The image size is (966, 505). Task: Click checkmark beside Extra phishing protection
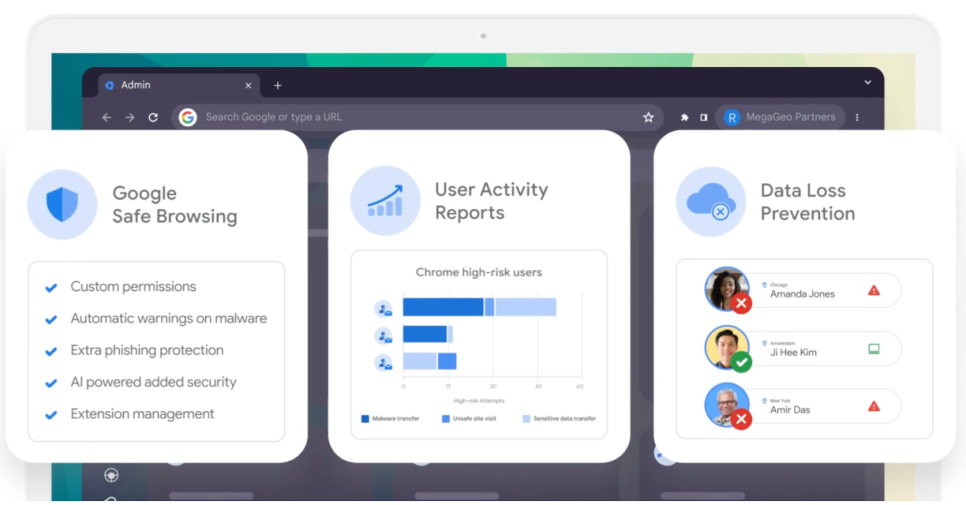pyautogui.click(x=51, y=352)
